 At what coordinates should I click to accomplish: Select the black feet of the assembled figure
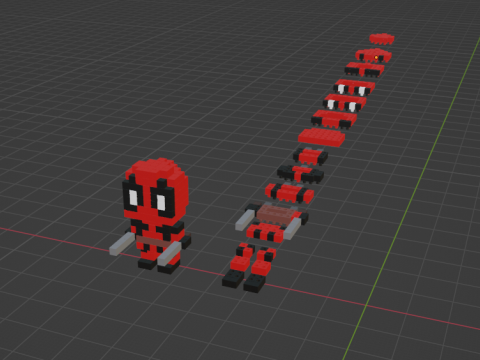tap(159, 266)
